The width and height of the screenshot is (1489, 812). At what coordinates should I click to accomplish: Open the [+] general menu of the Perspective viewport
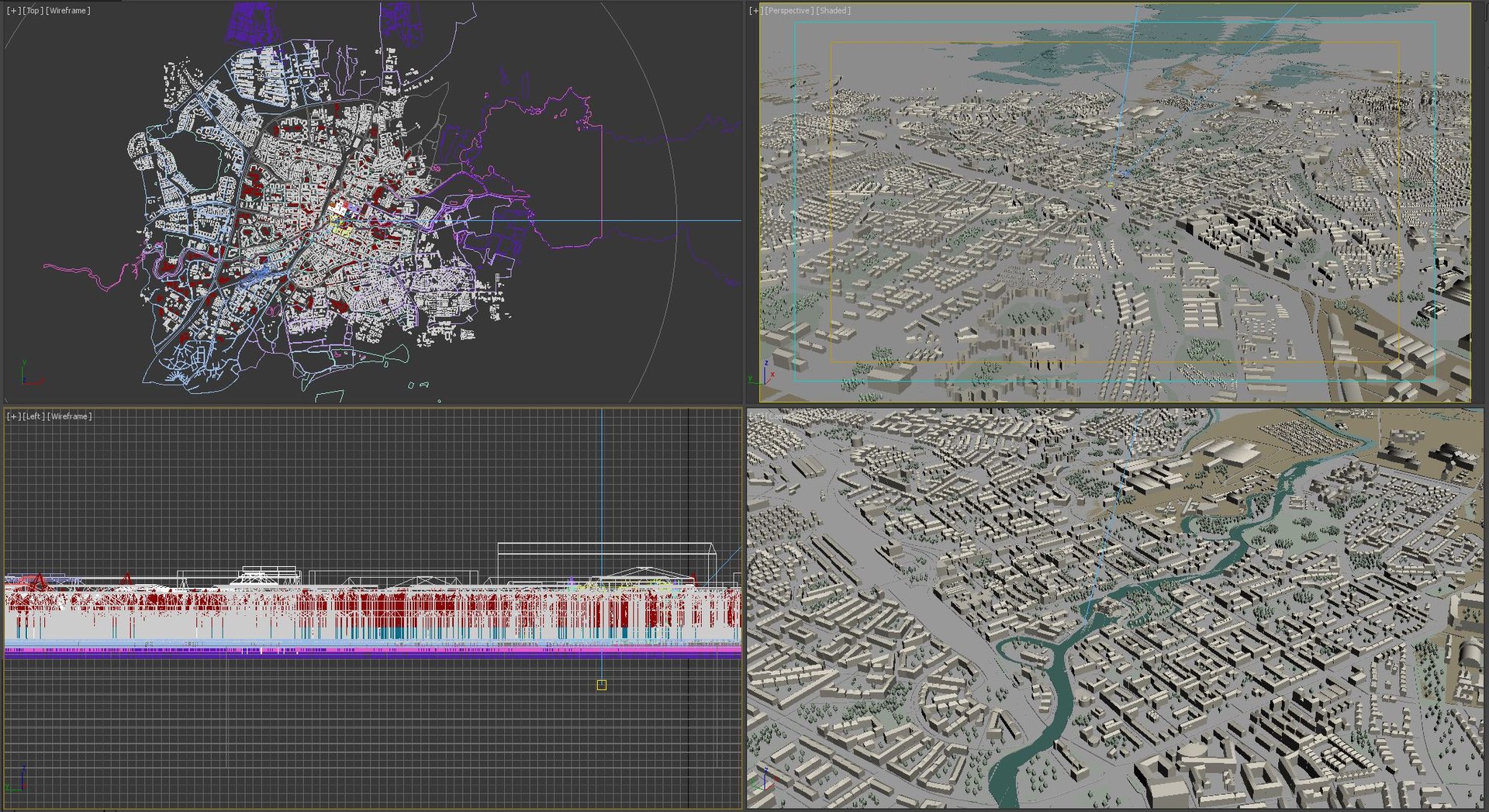coord(755,11)
